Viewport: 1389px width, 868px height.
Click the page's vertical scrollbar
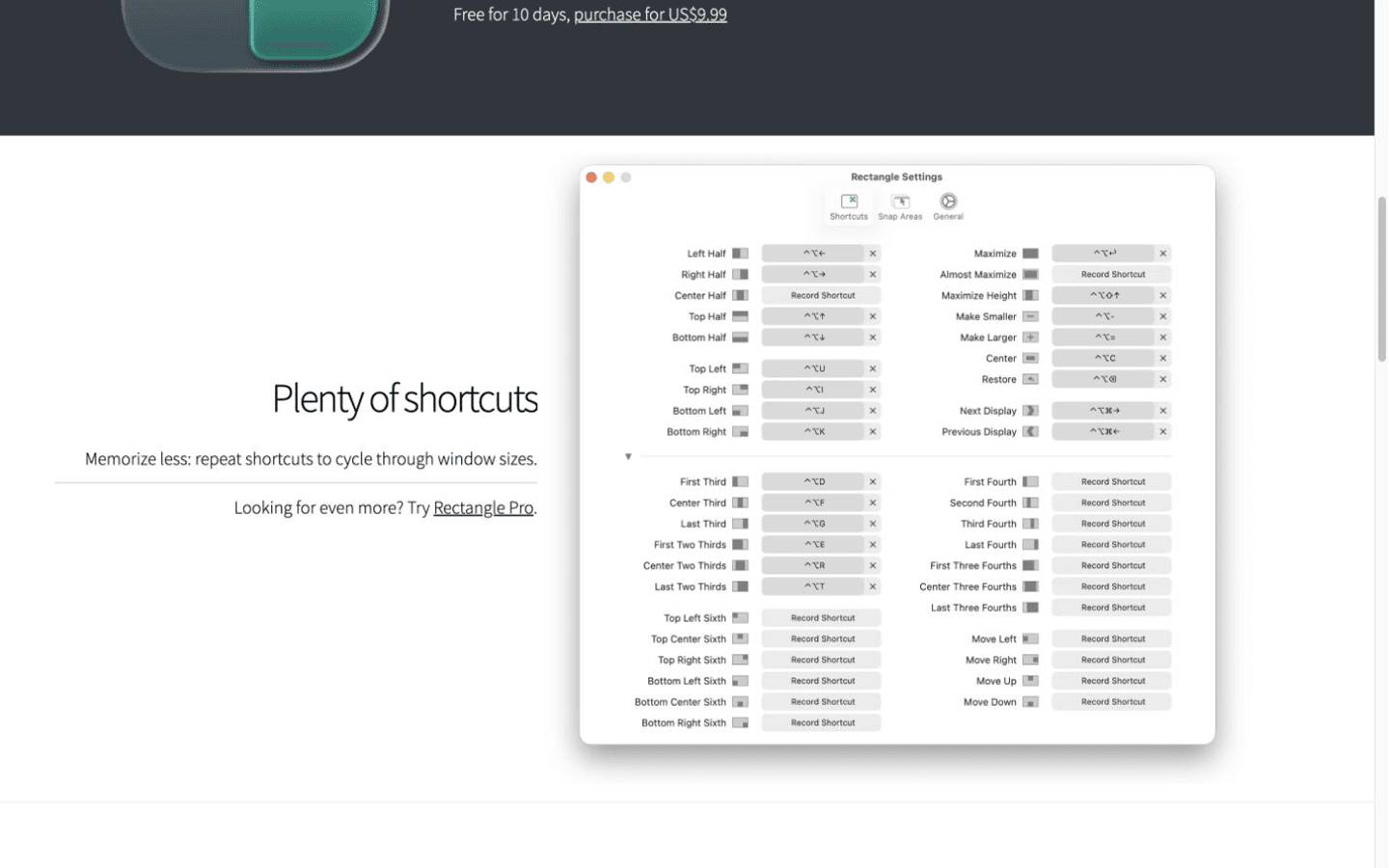pos(1381,279)
